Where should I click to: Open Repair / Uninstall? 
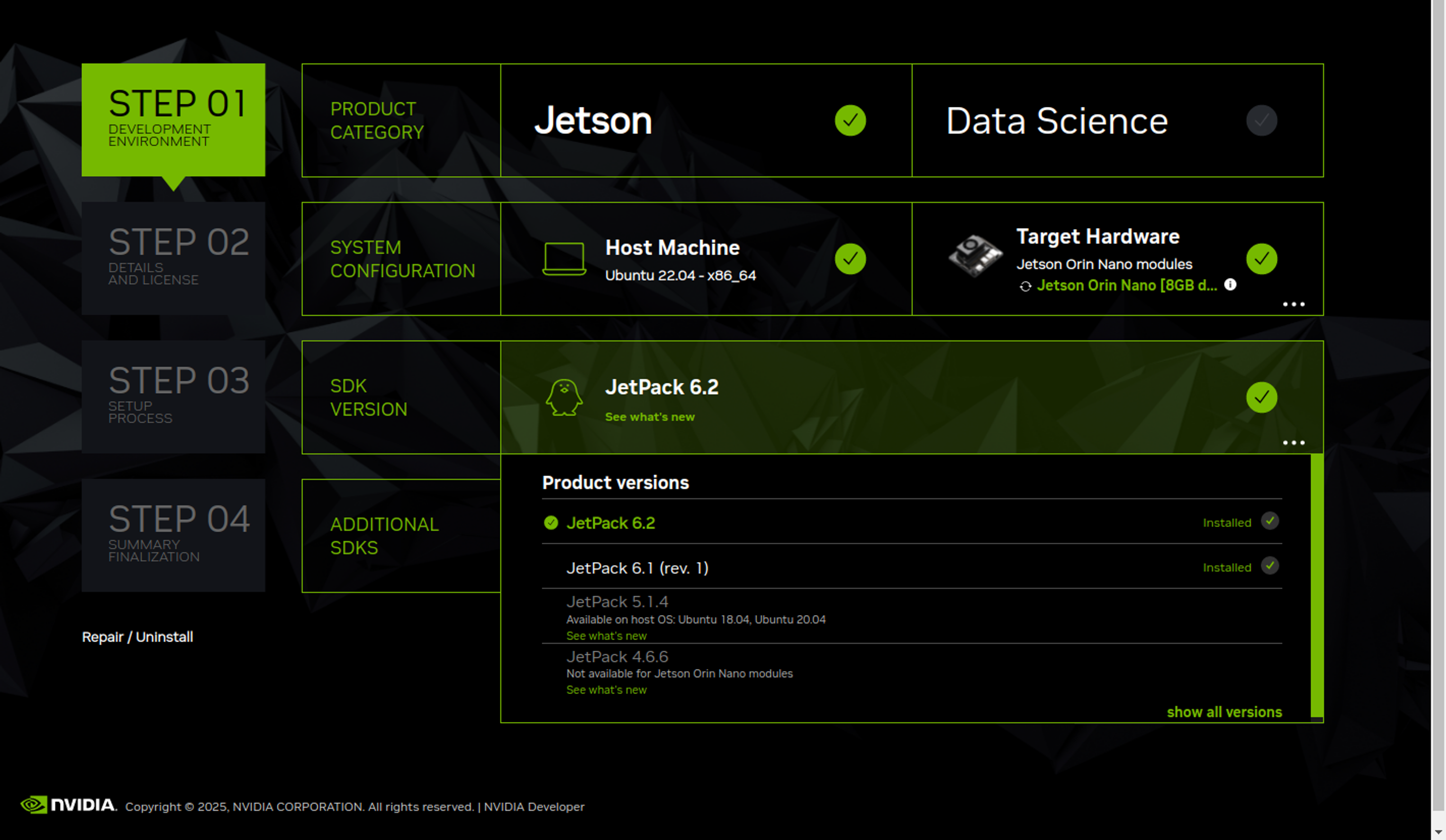tap(137, 637)
